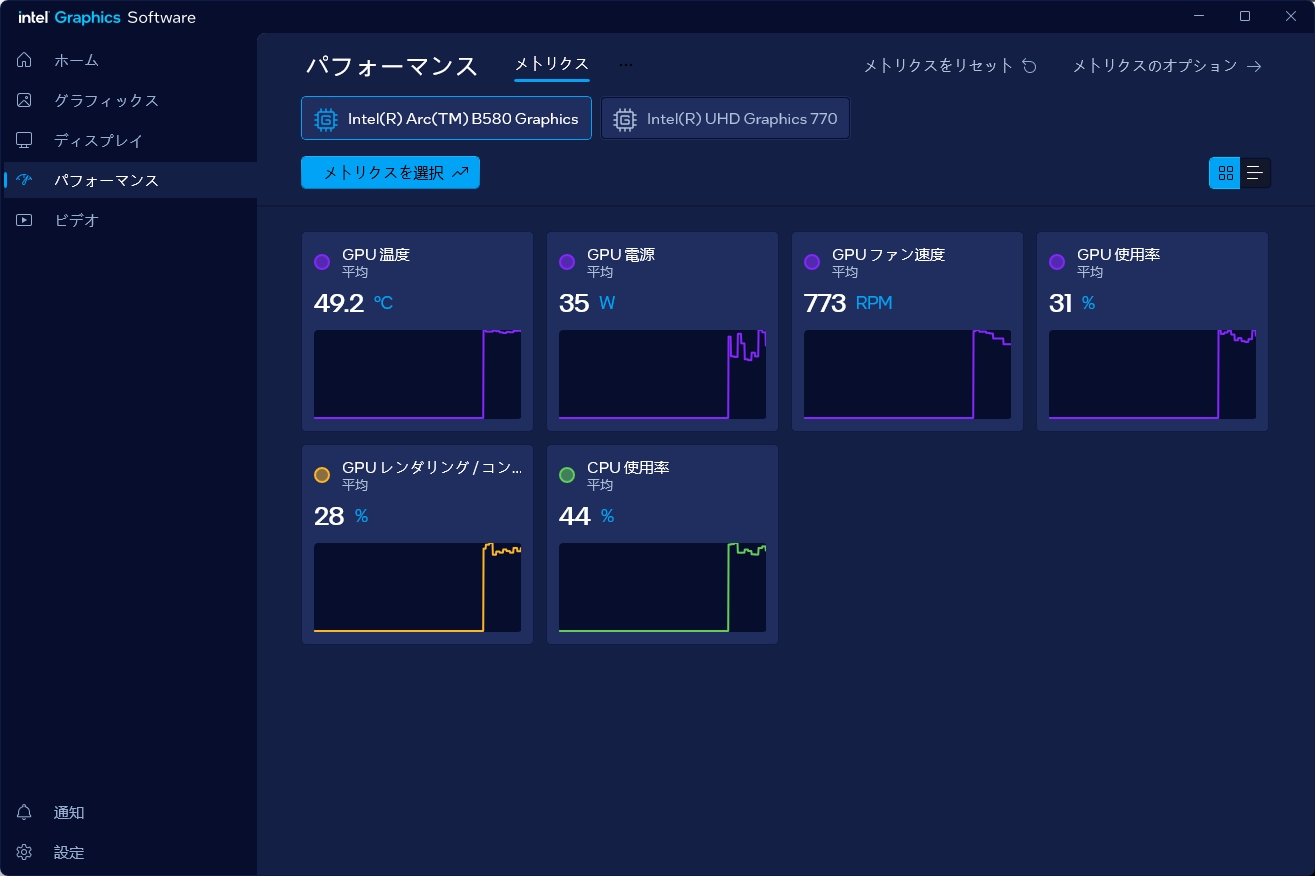Click the green dot on CPU 使用率 card
The image size is (1315, 876).
point(567,475)
